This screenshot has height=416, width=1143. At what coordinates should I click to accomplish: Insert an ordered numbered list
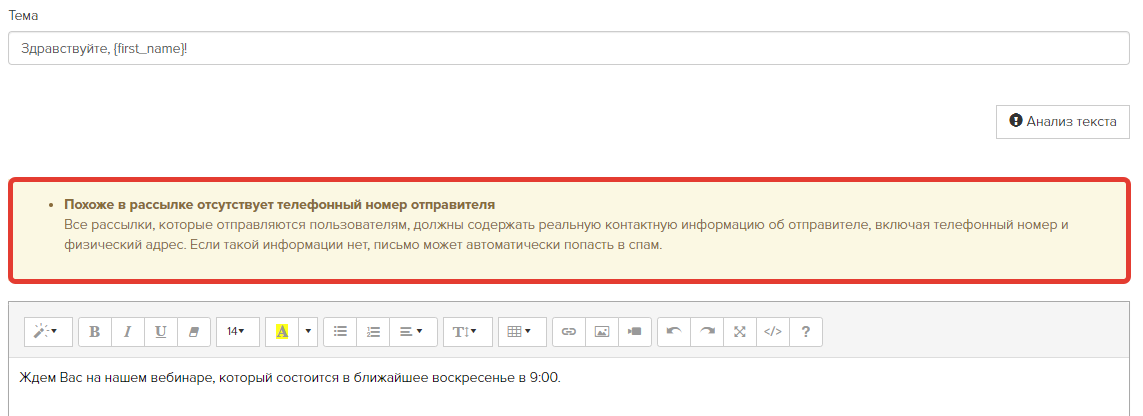click(373, 331)
